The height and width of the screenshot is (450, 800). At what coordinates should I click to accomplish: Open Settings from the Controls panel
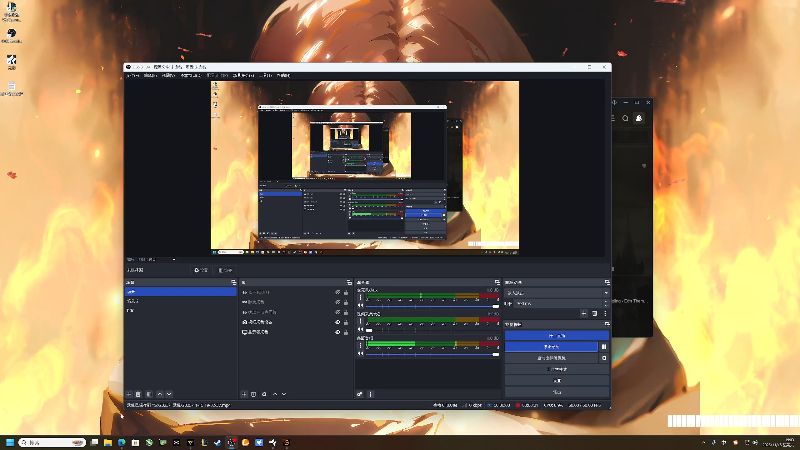pyautogui.click(x=557, y=381)
